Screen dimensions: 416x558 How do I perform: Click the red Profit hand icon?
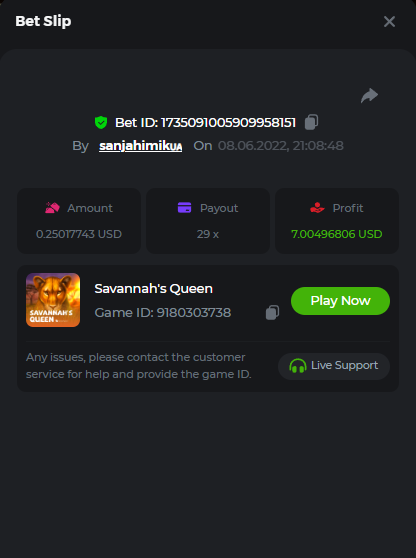[x=317, y=207]
